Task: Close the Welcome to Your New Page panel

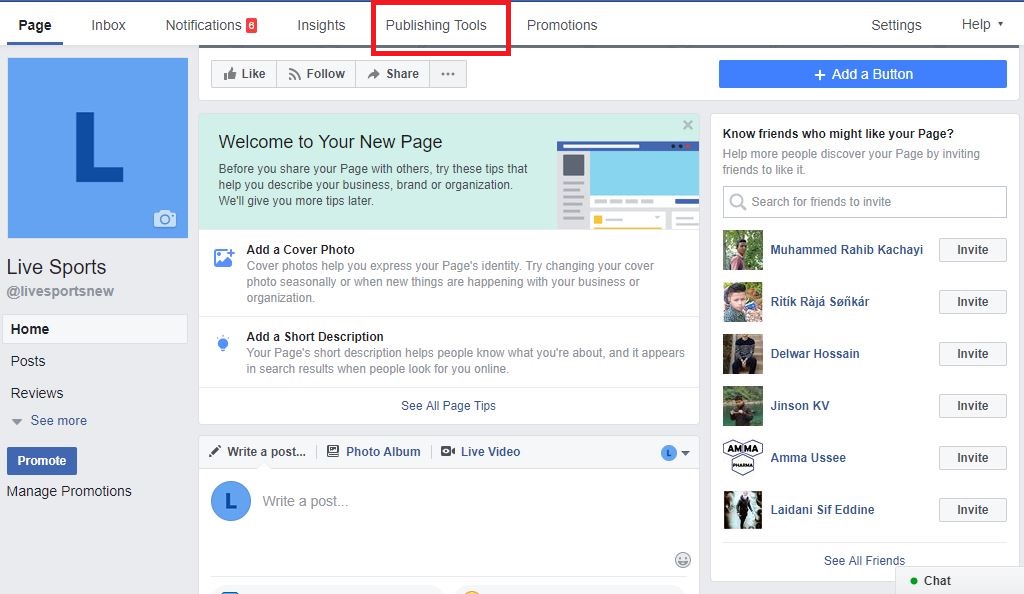Action: [x=688, y=125]
